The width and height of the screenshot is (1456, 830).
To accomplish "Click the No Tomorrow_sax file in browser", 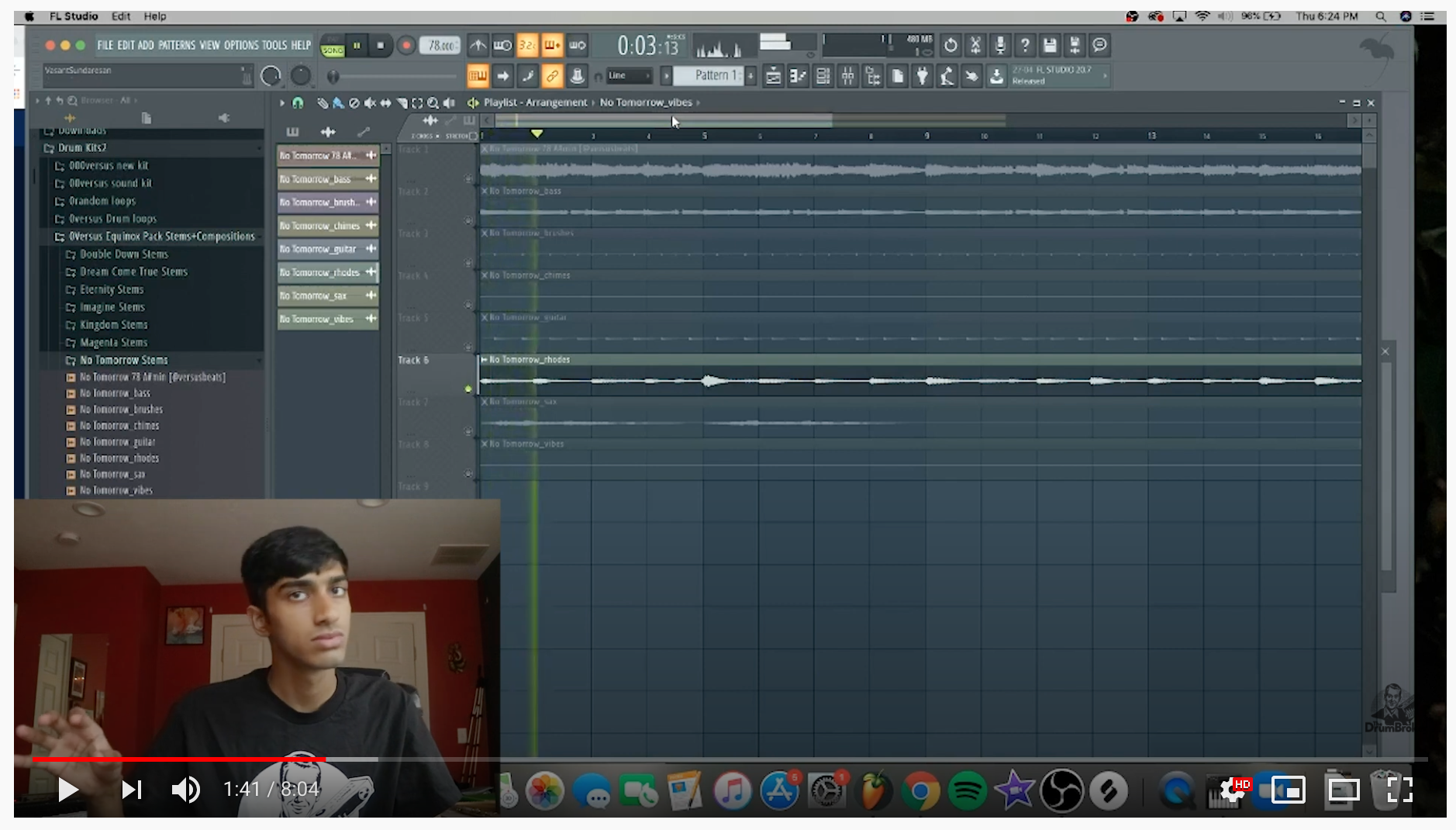I will coord(112,474).
